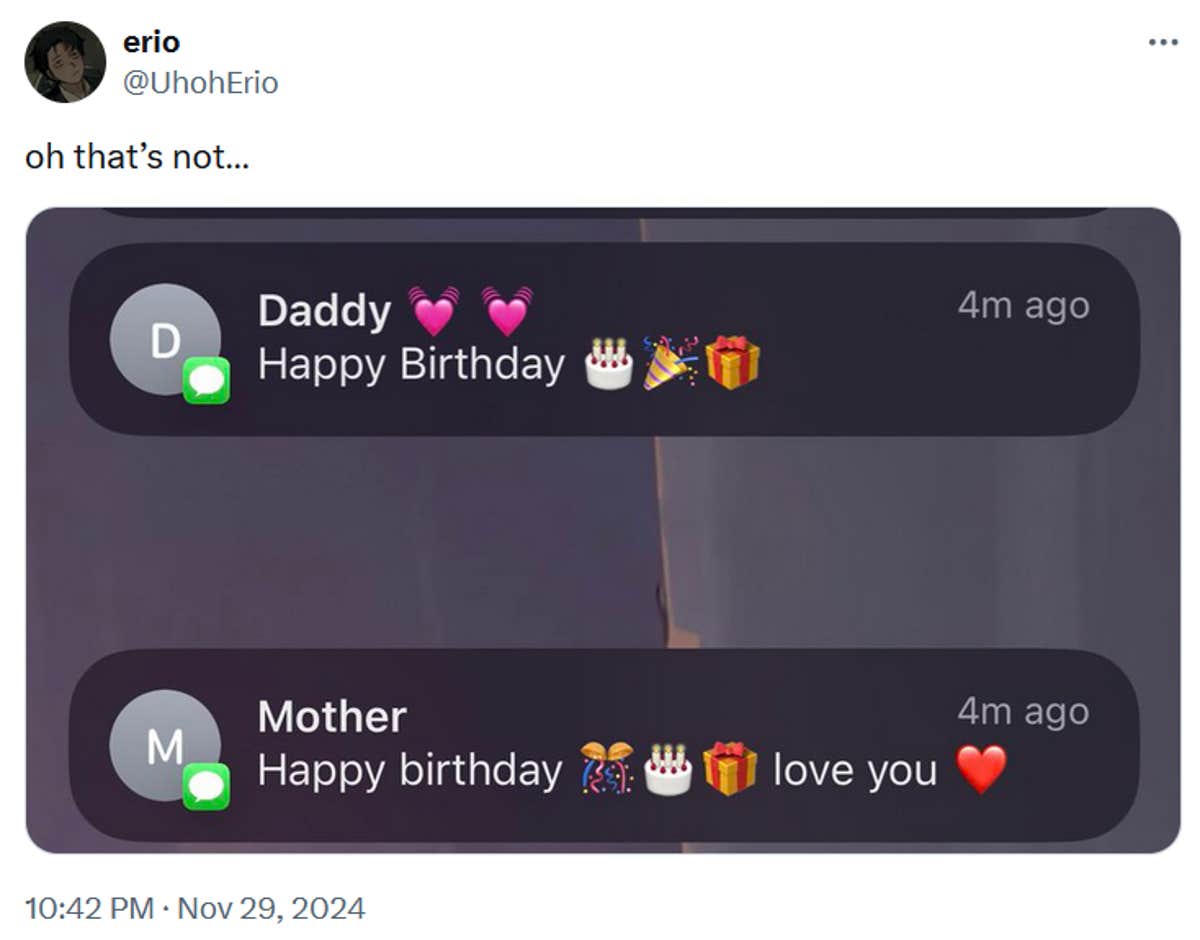This screenshot has width=1200, height=940.
Task: Click the red heart emoji in Mother's message
Action: [981, 770]
